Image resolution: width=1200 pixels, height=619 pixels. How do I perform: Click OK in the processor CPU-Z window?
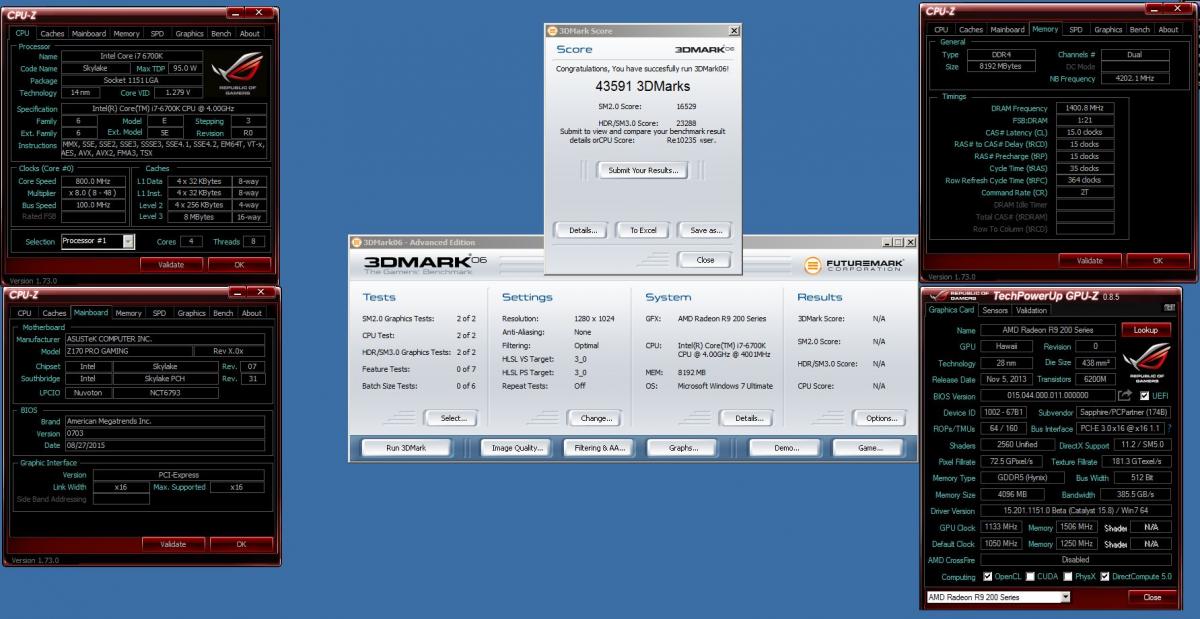coord(239,265)
